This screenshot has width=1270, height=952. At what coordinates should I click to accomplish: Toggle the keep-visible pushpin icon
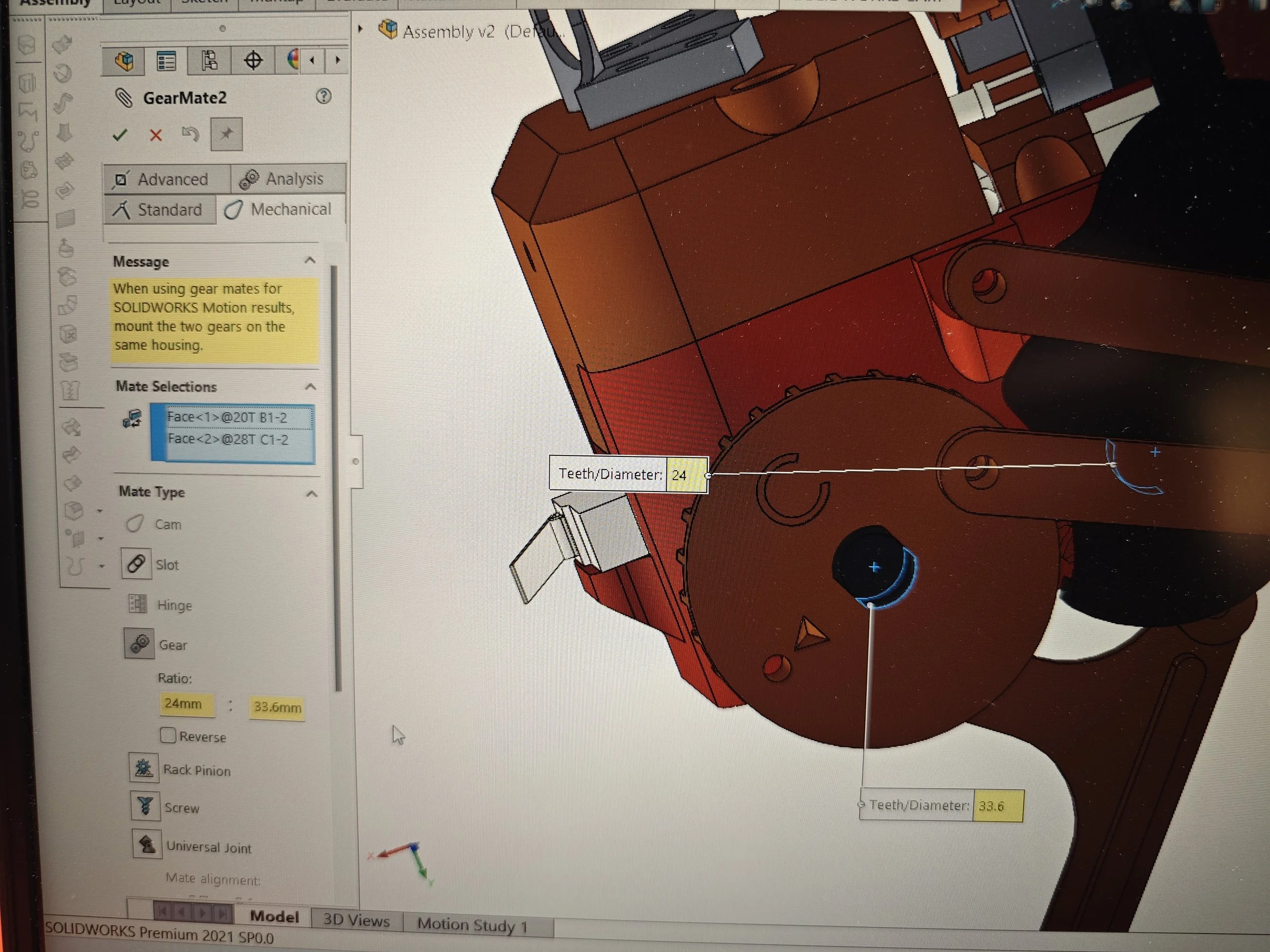[x=226, y=134]
